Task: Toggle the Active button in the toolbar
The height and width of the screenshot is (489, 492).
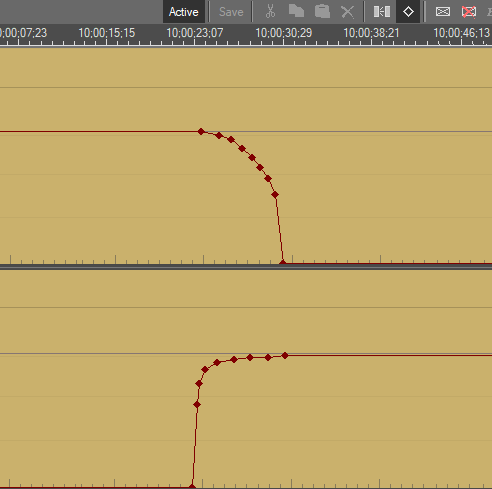Action: (x=184, y=12)
